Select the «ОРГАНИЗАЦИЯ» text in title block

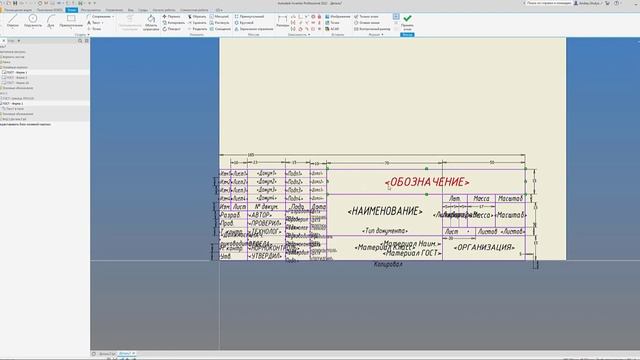[x=484, y=248]
